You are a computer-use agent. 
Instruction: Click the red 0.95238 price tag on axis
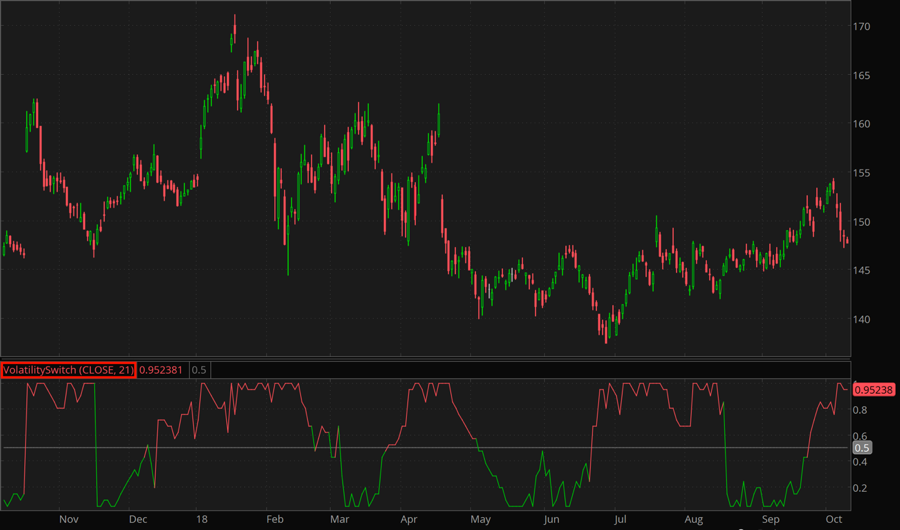click(874, 388)
